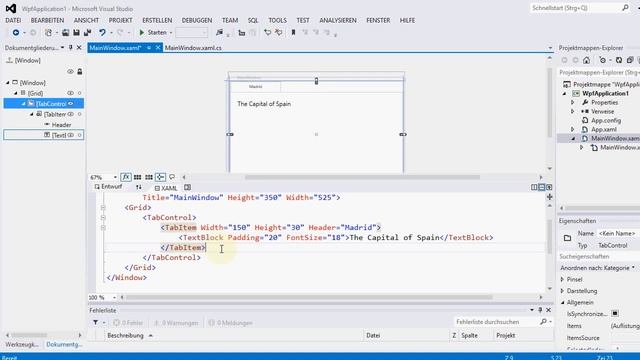
Task: Switch to the XAML tab
Action: 166,188
